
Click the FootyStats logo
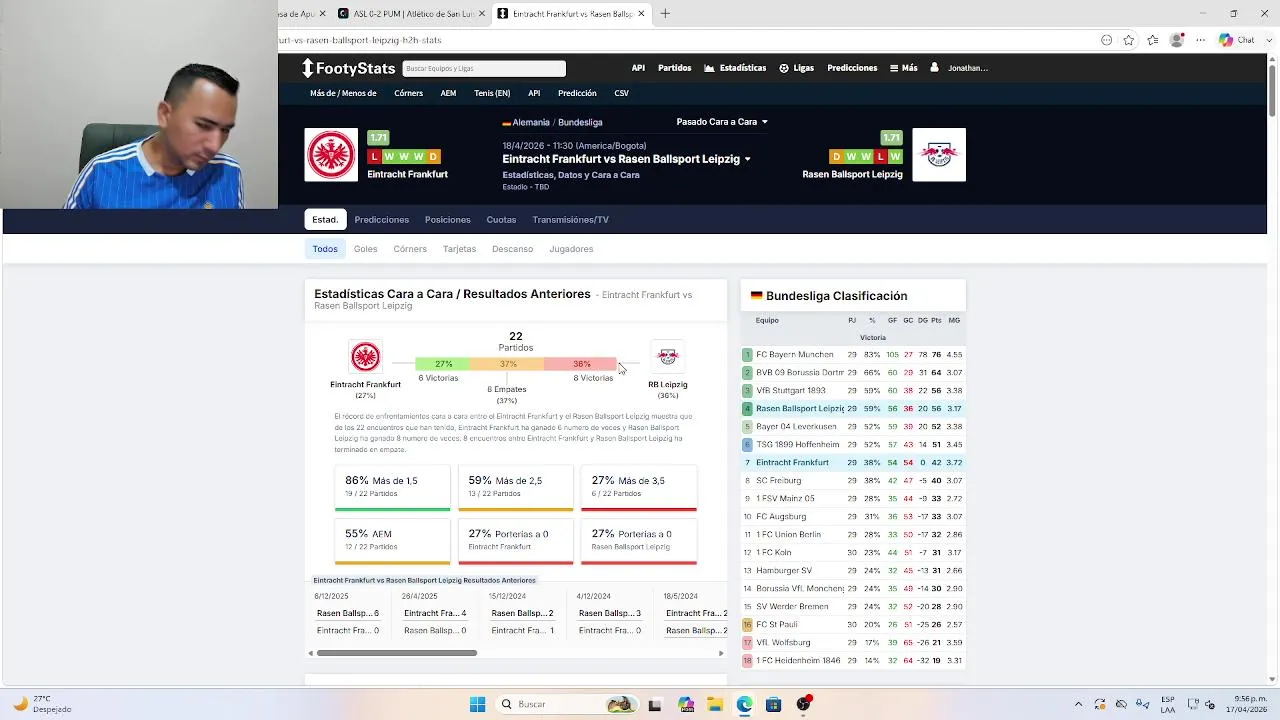[x=349, y=68]
